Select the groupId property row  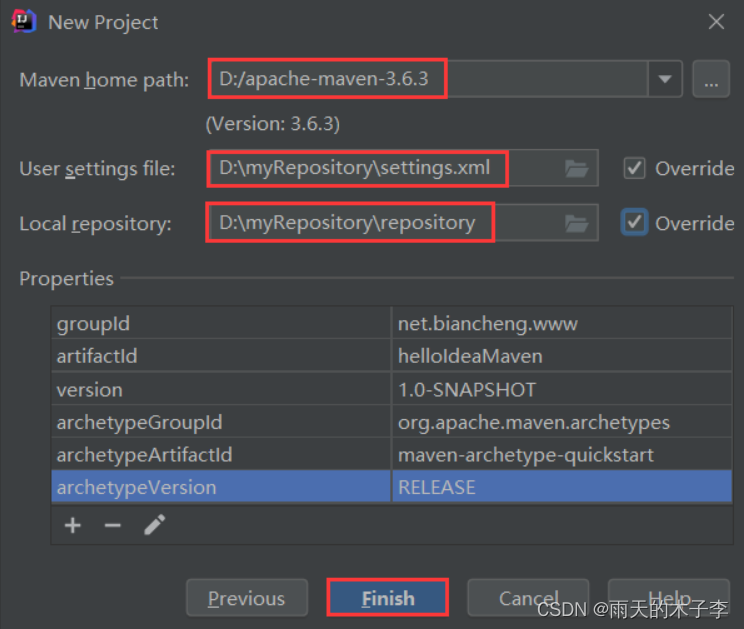(x=391, y=323)
